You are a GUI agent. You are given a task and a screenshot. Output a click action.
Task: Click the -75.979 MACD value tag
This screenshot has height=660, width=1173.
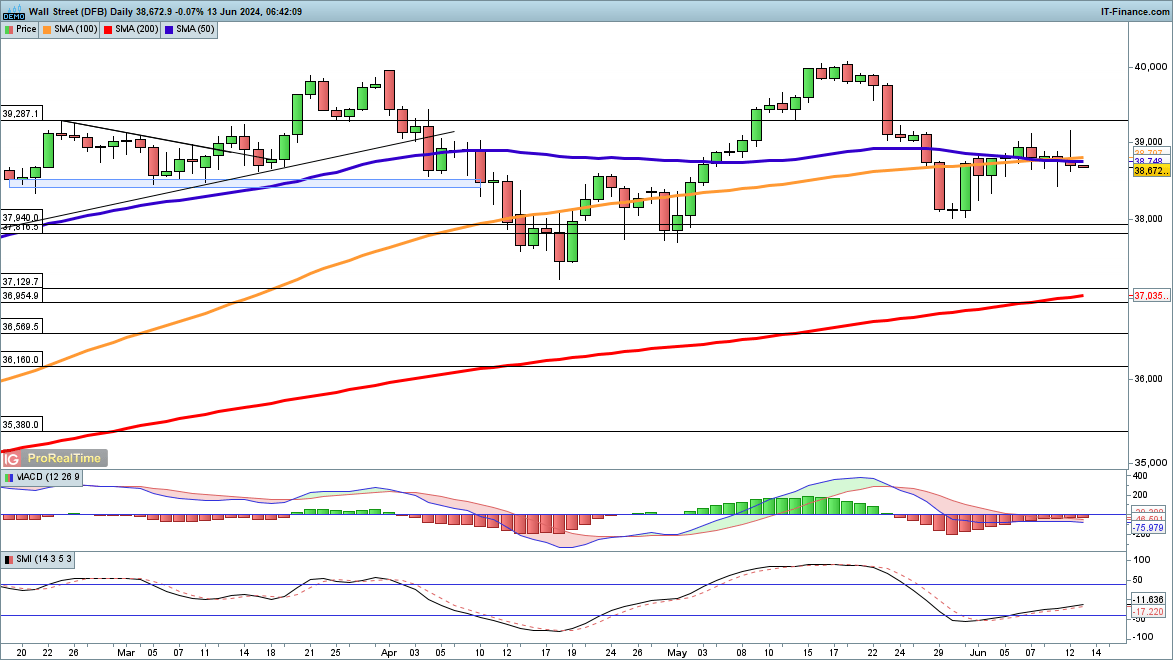pyautogui.click(x=1149, y=528)
